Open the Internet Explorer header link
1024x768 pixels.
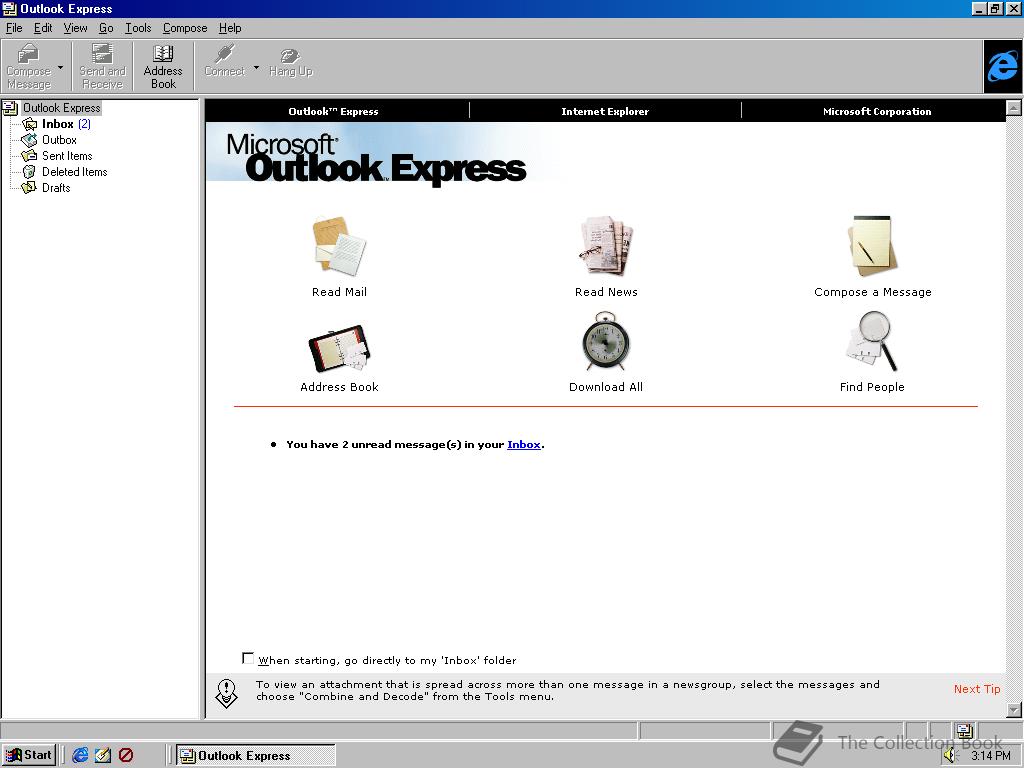click(605, 112)
